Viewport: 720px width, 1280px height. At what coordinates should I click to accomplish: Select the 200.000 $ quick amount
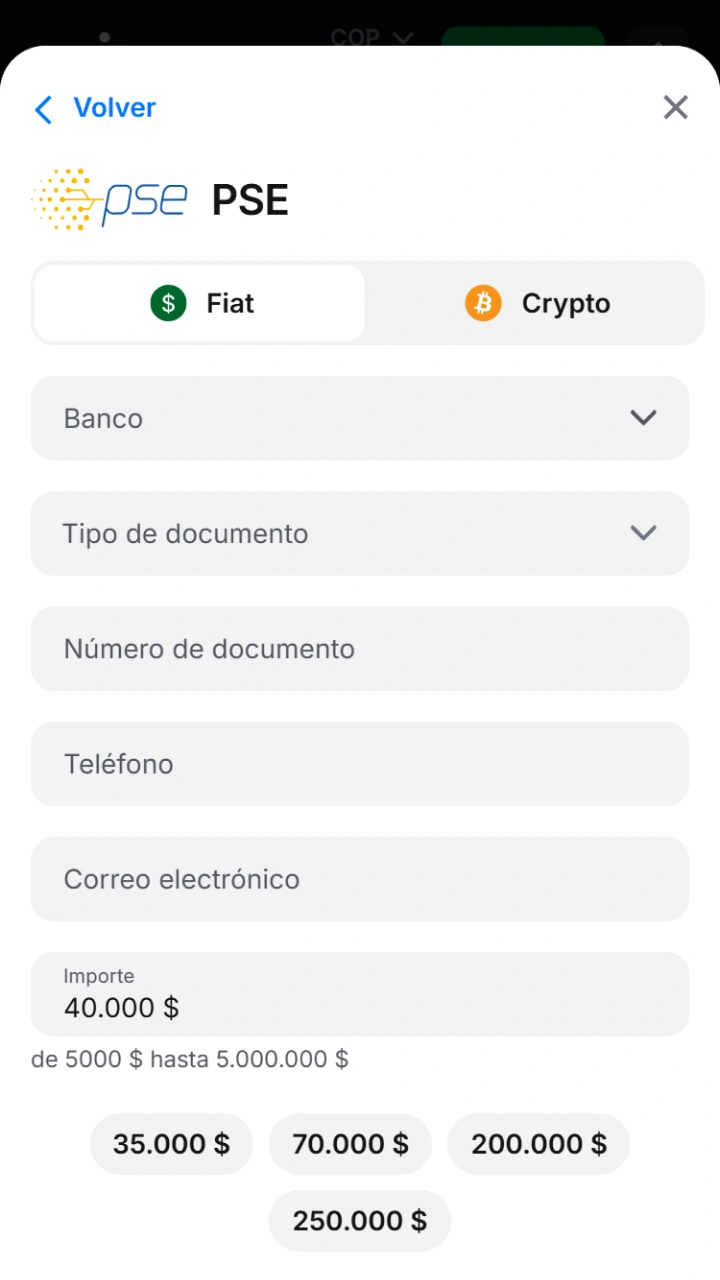539,1144
